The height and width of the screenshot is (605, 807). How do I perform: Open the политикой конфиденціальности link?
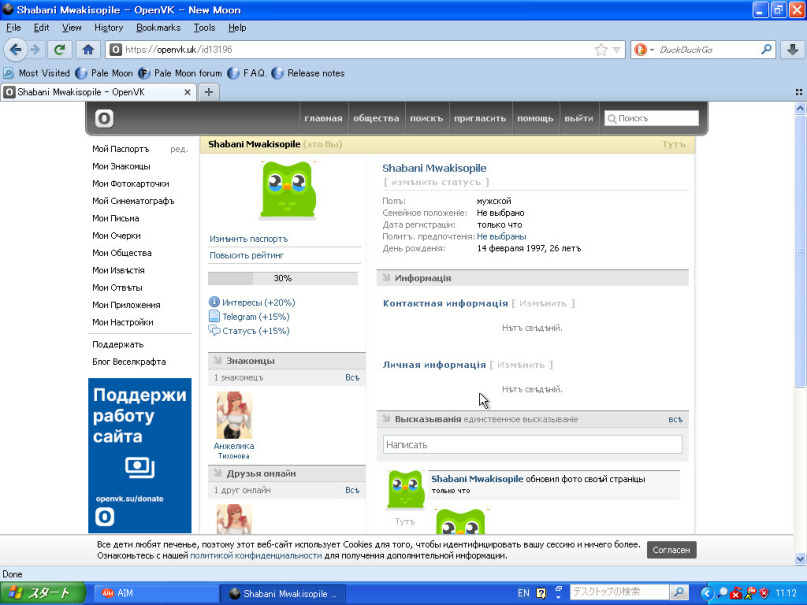click(256, 556)
